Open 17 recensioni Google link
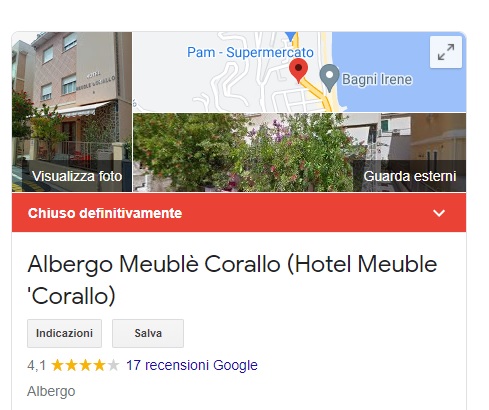Viewport: 489px width, 410px height. click(x=192, y=365)
